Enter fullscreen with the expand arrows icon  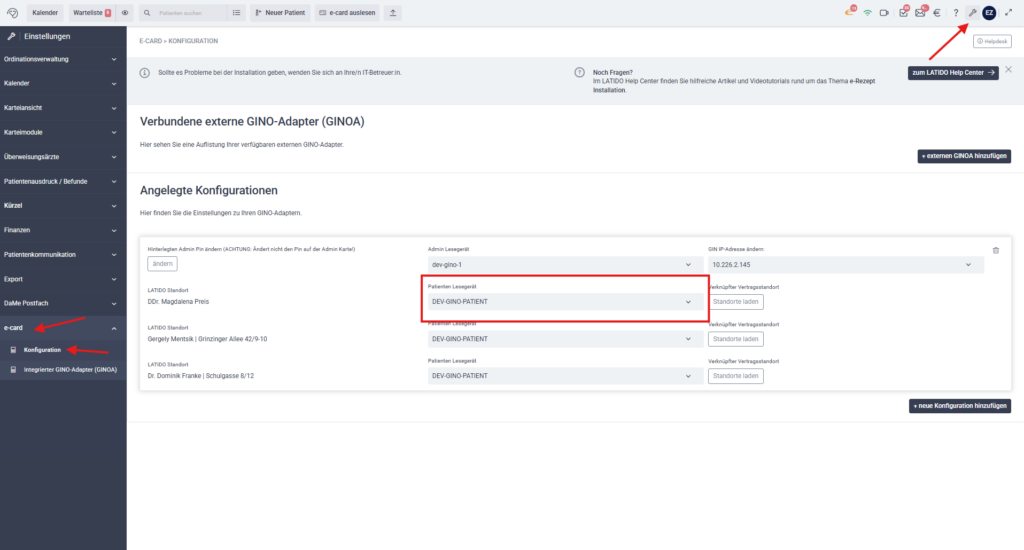pos(1008,13)
